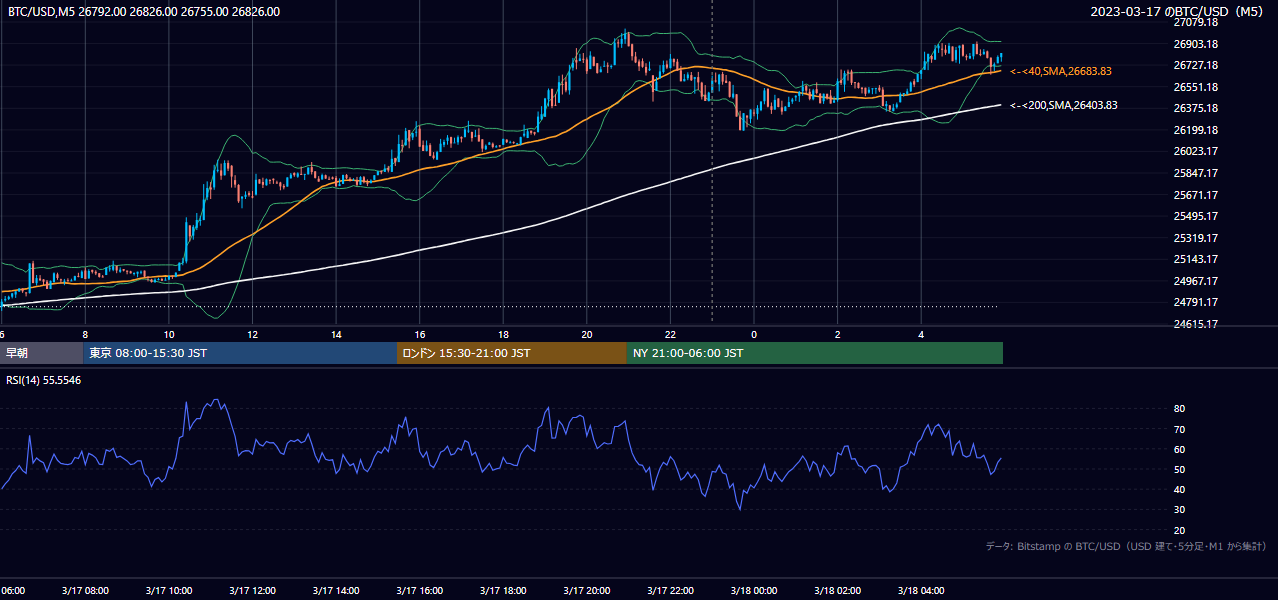Click the RSI scale value 50

tap(1179, 469)
